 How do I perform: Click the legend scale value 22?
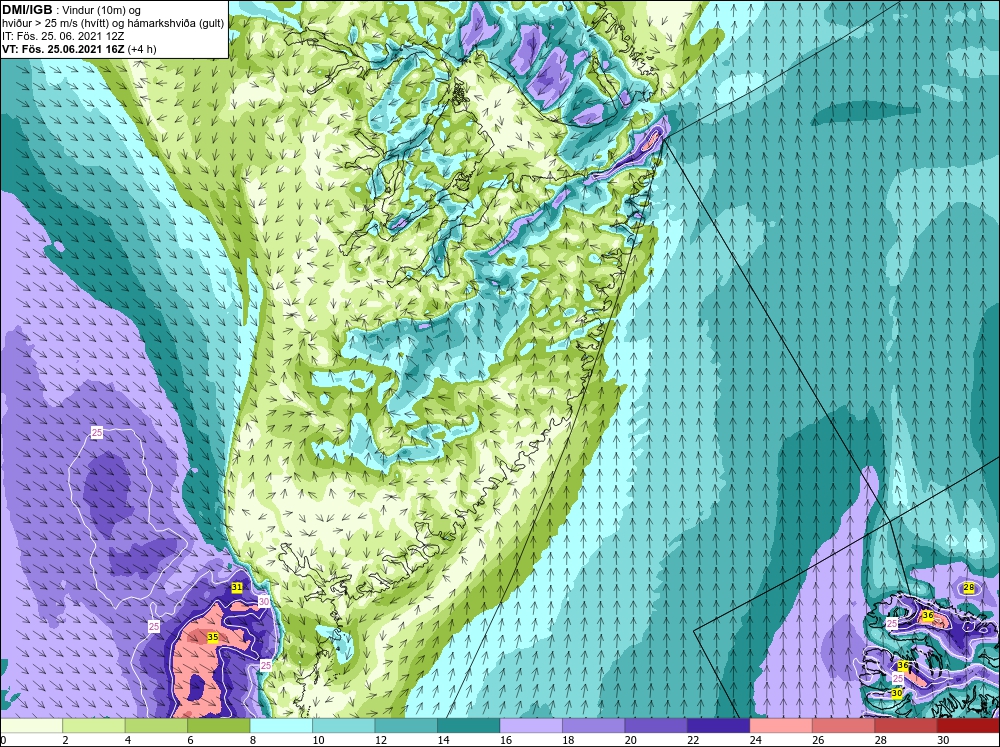693,740
